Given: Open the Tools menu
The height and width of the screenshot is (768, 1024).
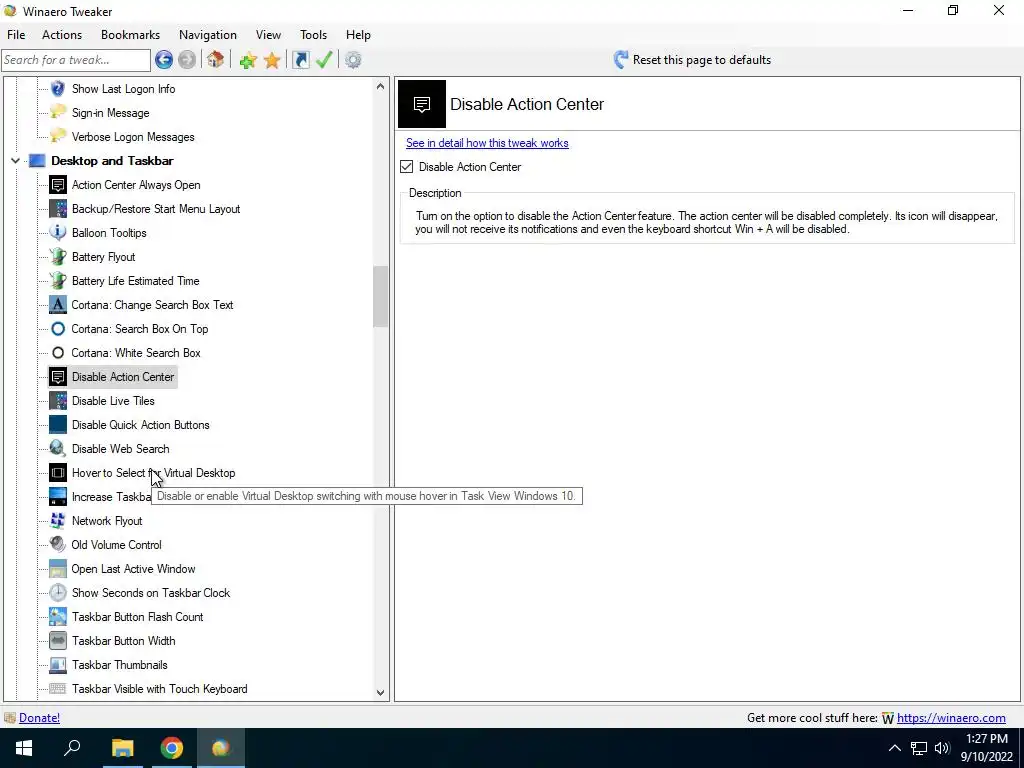Looking at the screenshot, I should [313, 35].
